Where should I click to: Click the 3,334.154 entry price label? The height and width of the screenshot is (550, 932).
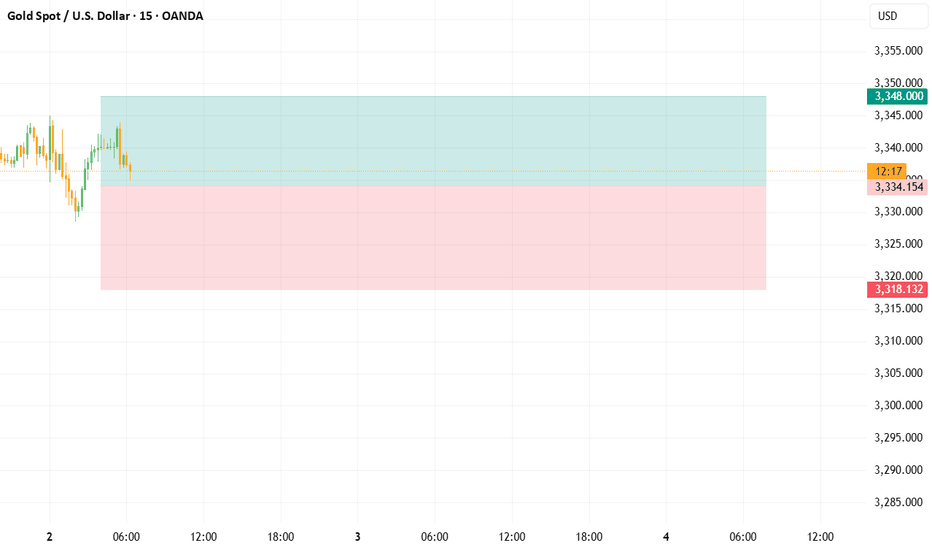897,187
